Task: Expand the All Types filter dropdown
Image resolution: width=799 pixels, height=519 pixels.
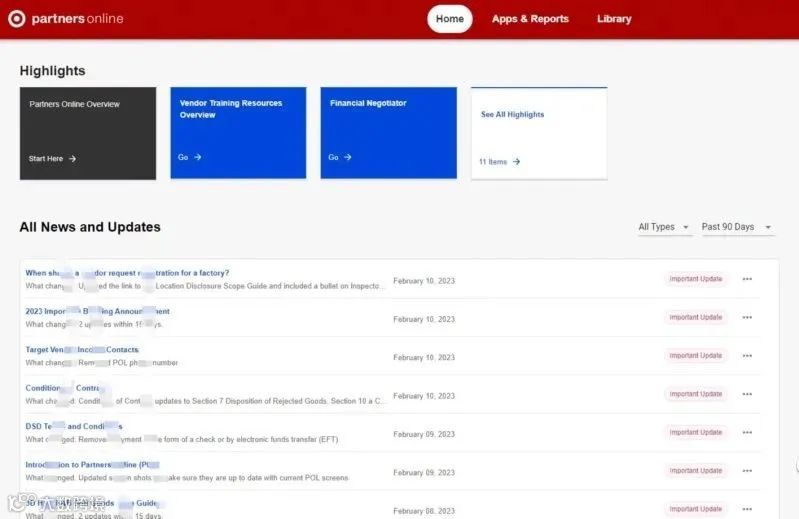Action: 664,227
